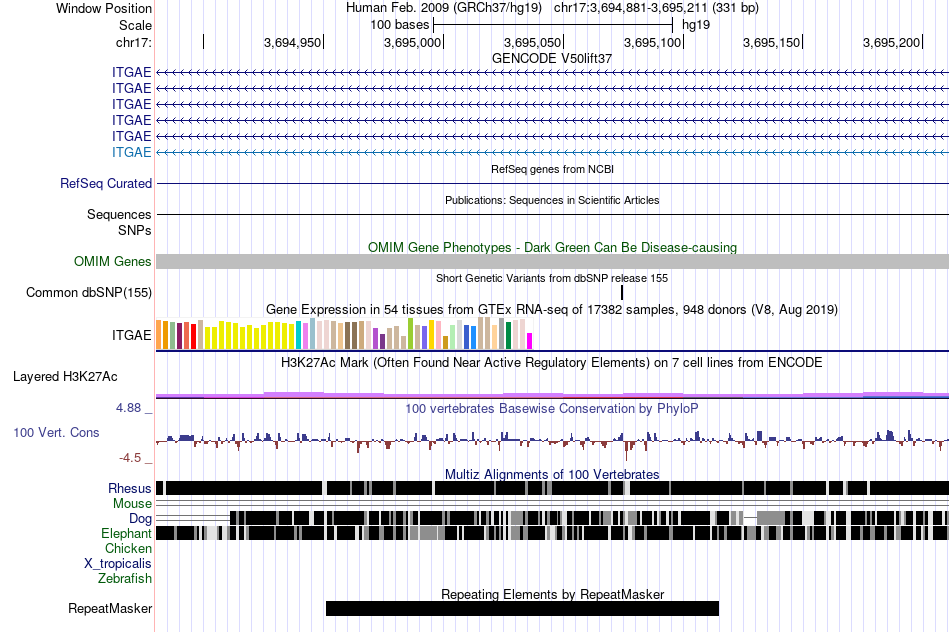Image resolution: width=950 pixels, height=632 pixels.
Task: Click the Layered H3K27Ac track label
Action: (65, 376)
